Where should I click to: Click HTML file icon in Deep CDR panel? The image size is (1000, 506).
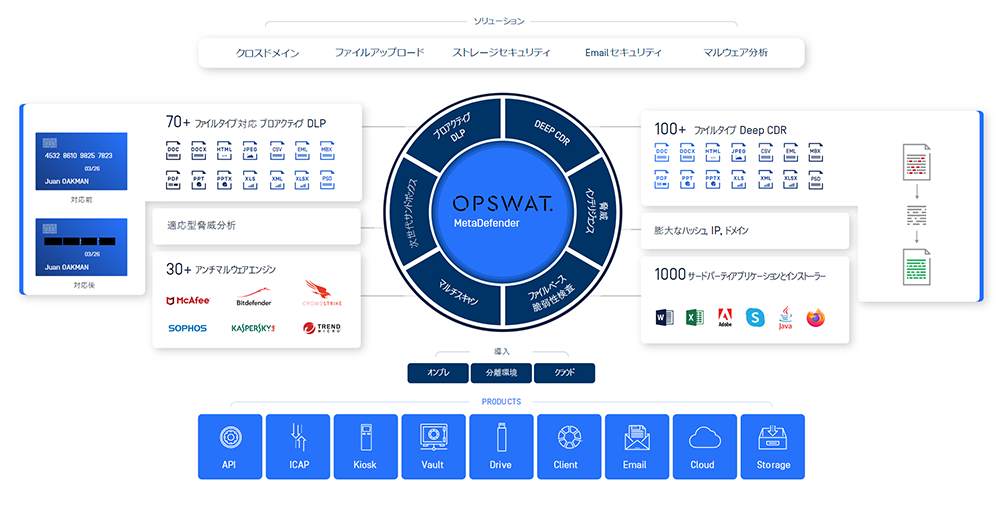(713, 153)
